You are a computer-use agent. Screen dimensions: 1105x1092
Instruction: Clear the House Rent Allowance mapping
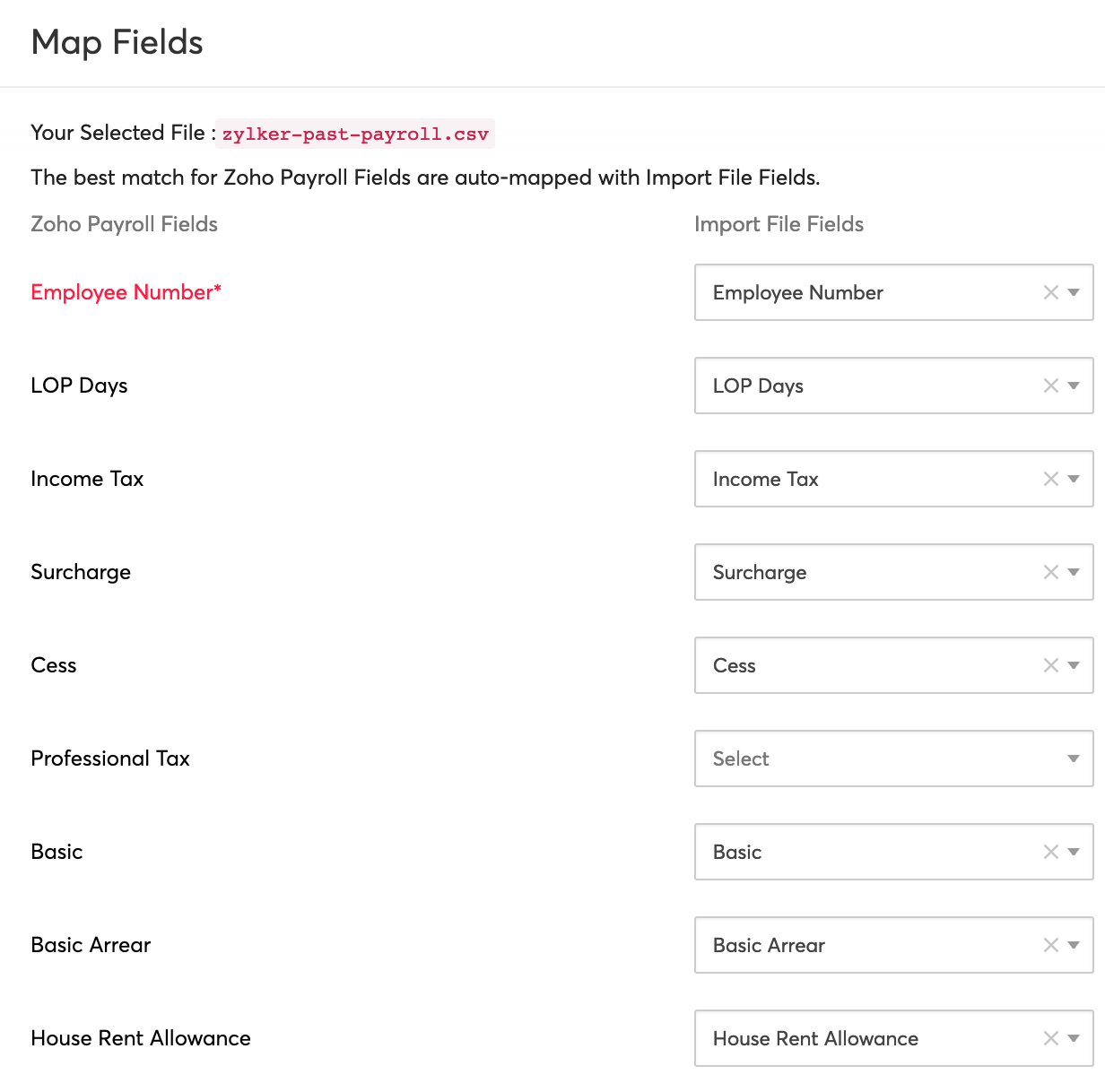click(1049, 1038)
